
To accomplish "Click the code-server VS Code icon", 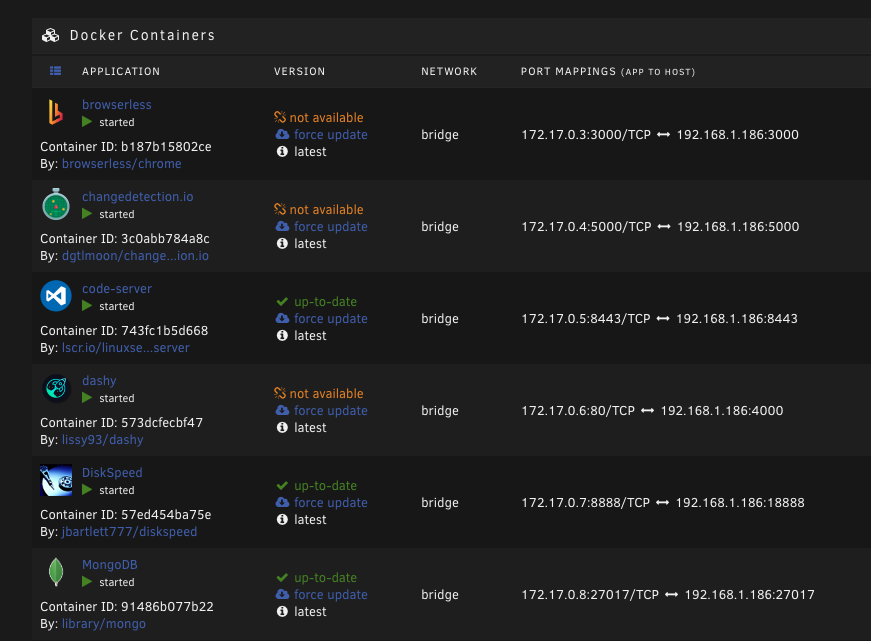I will (x=56, y=296).
